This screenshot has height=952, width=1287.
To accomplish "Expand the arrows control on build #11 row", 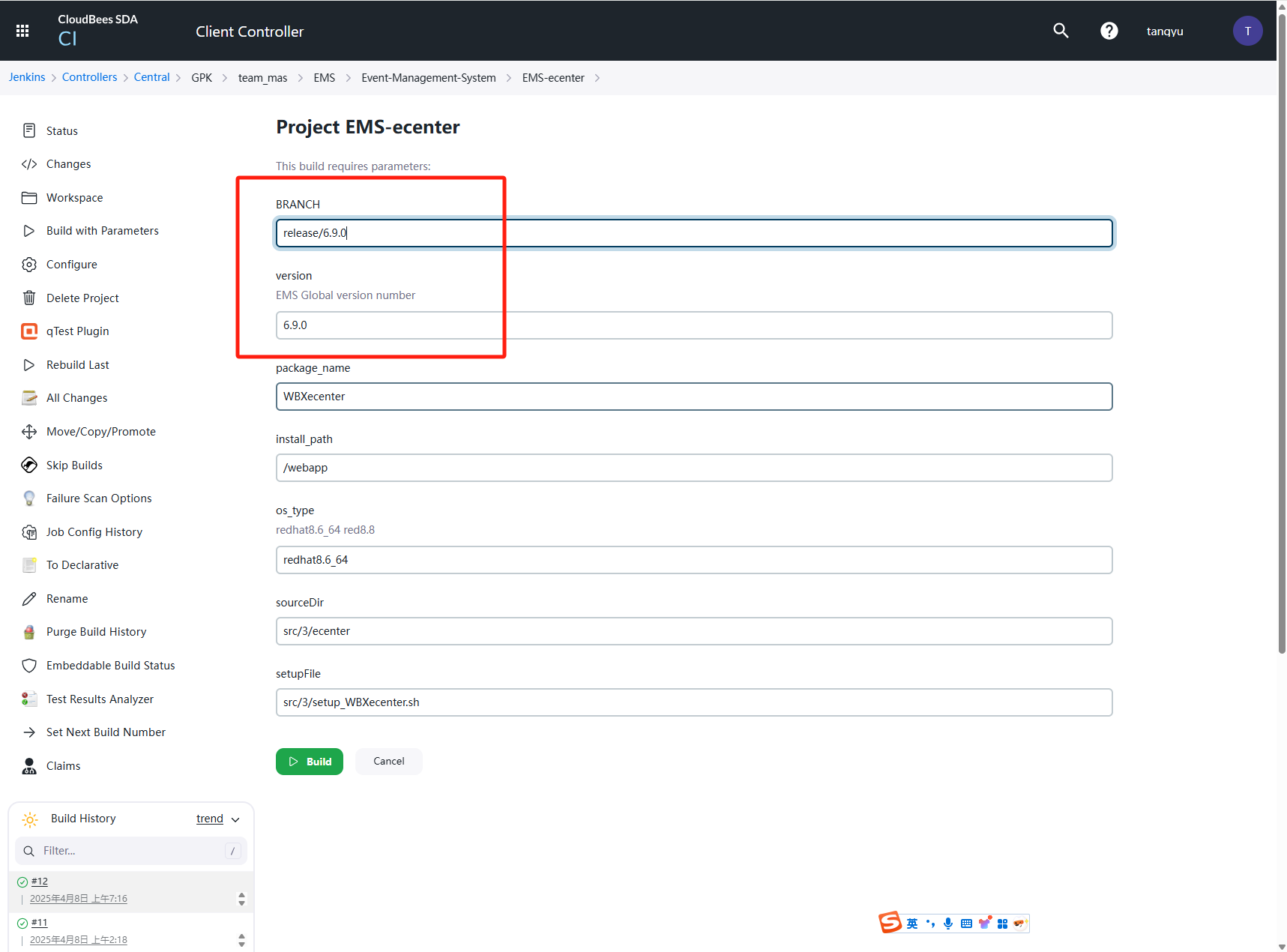I will pyautogui.click(x=241, y=940).
